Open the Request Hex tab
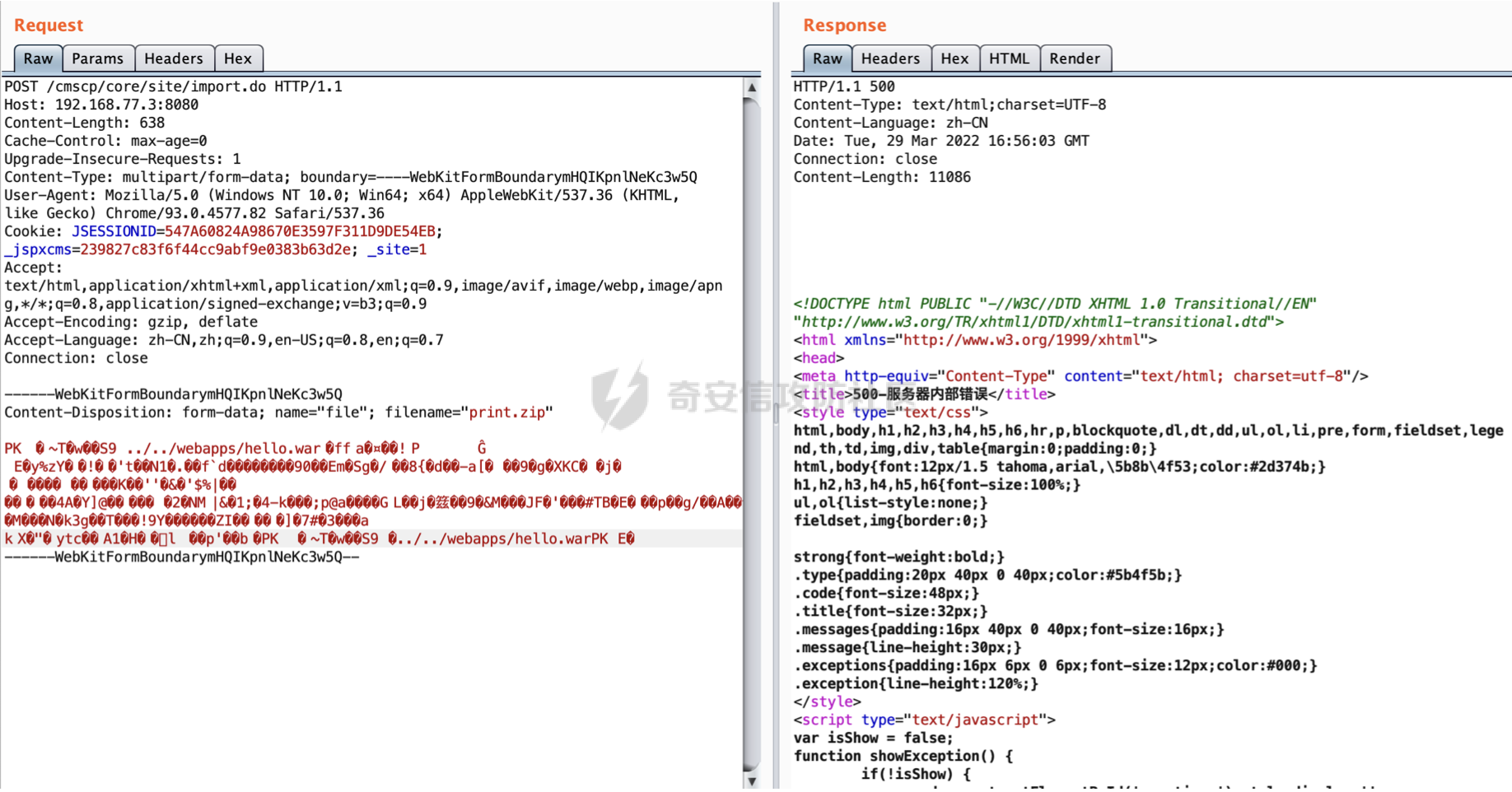Image resolution: width=1512 pixels, height=792 pixels. (238, 58)
